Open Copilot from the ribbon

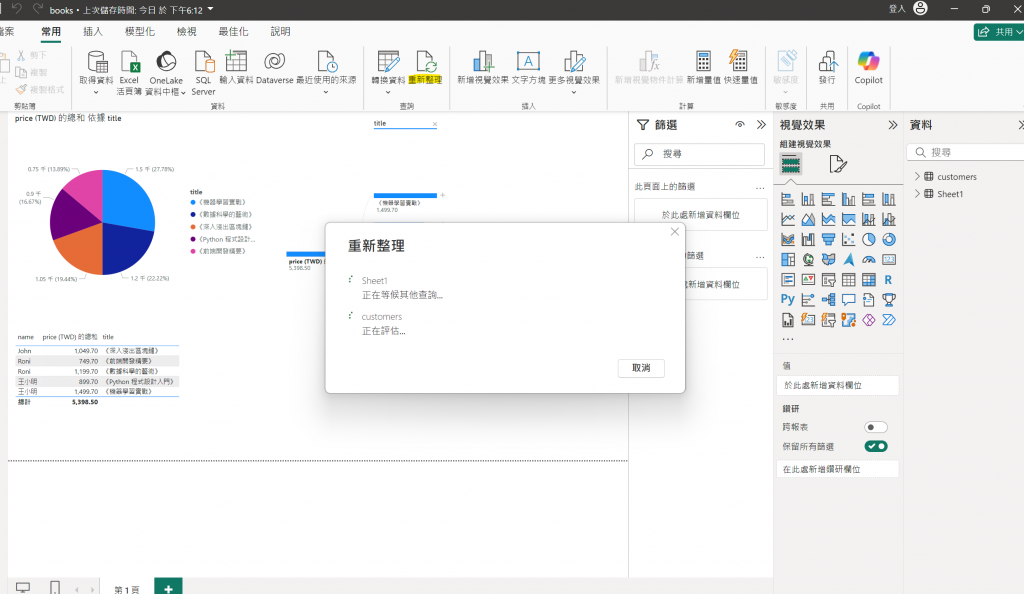869,68
